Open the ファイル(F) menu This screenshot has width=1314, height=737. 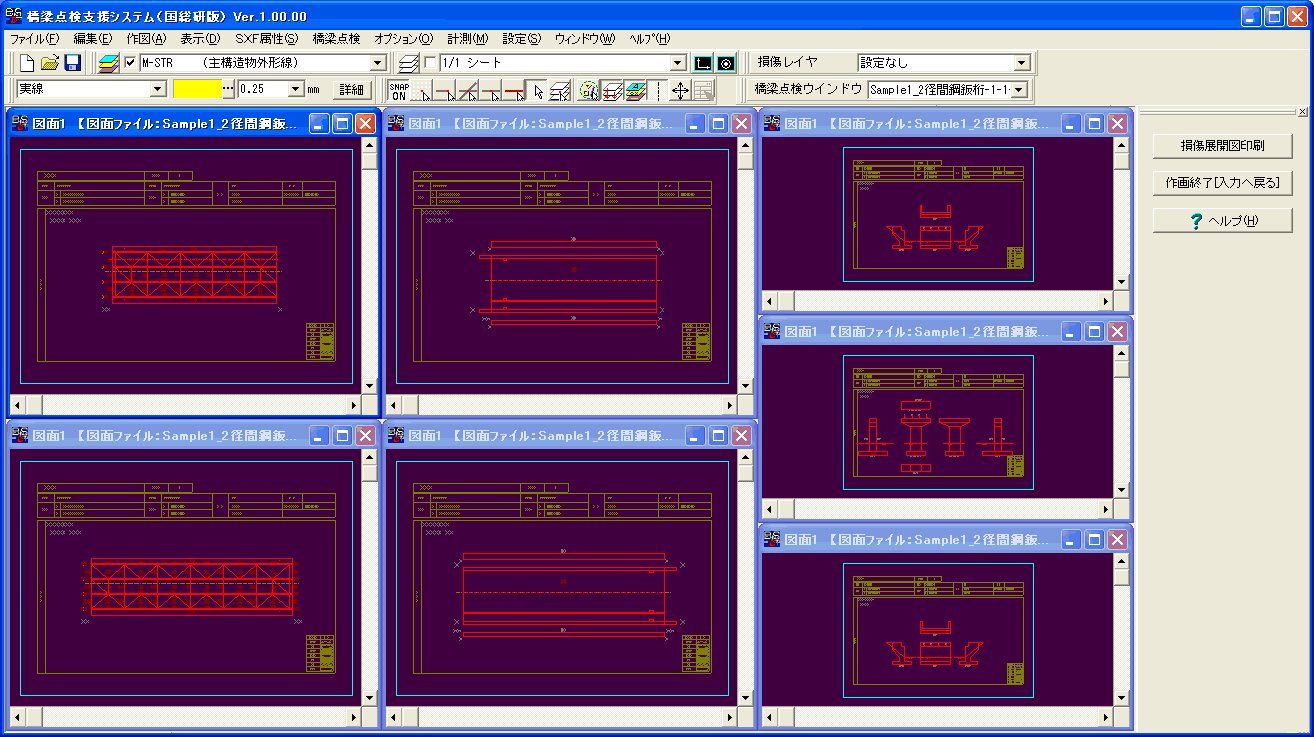(x=34, y=39)
